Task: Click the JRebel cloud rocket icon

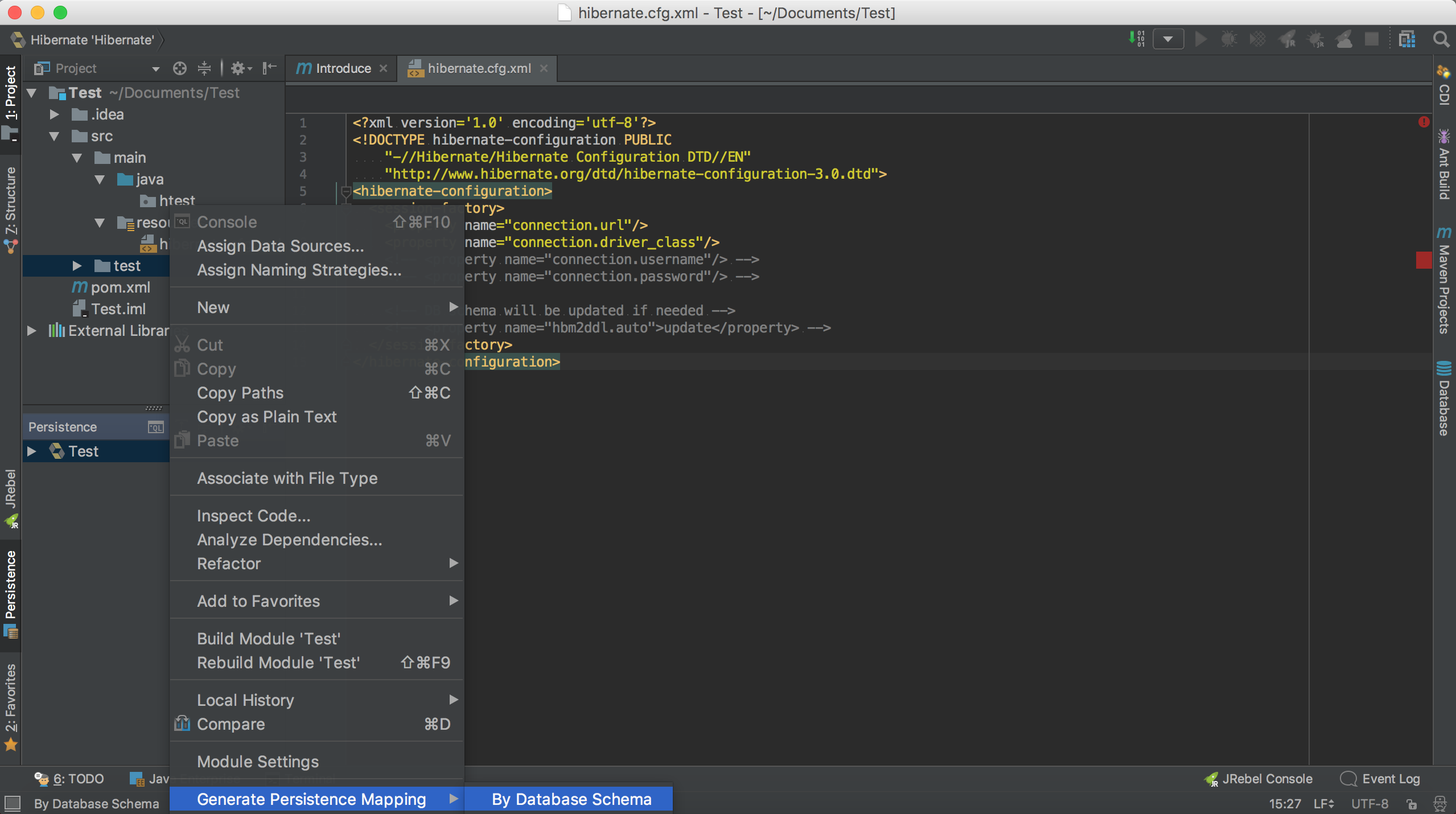Action: pyautogui.click(x=1344, y=39)
